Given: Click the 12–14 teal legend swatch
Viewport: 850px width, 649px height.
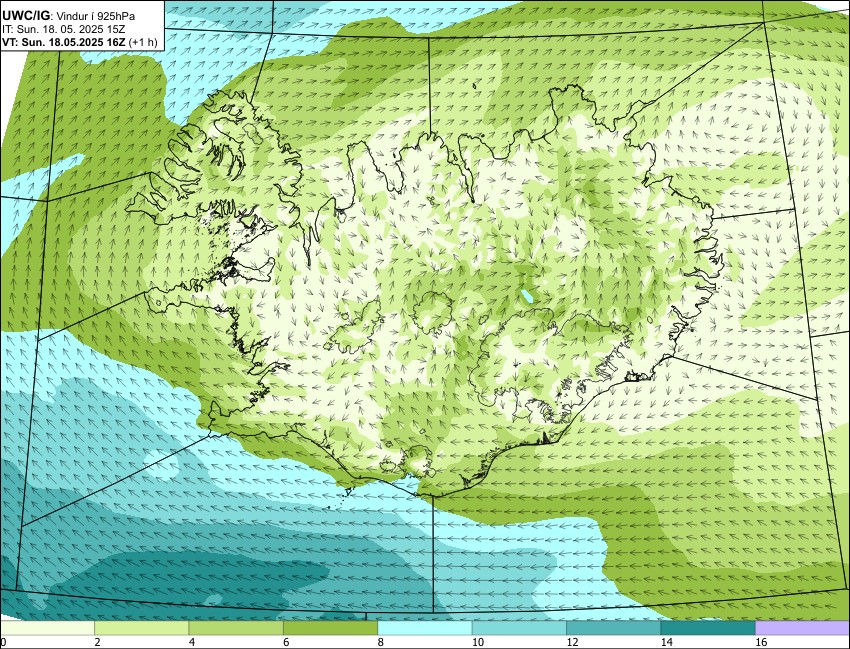Looking at the screenshot, I should point(614,628).
